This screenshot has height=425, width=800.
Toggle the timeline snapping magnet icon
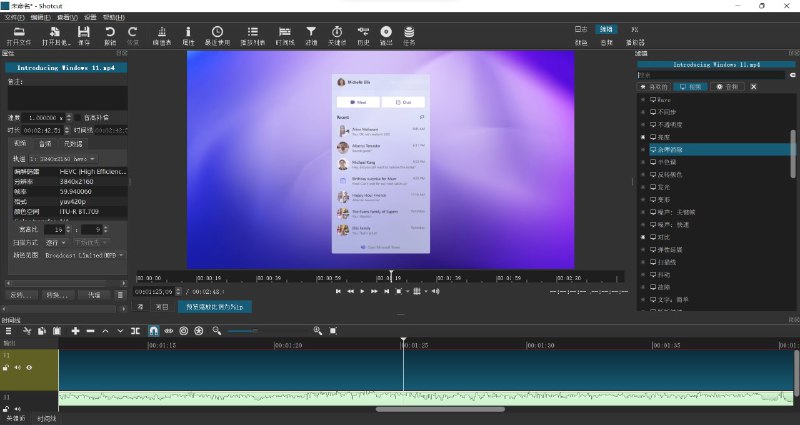point(154,331)
